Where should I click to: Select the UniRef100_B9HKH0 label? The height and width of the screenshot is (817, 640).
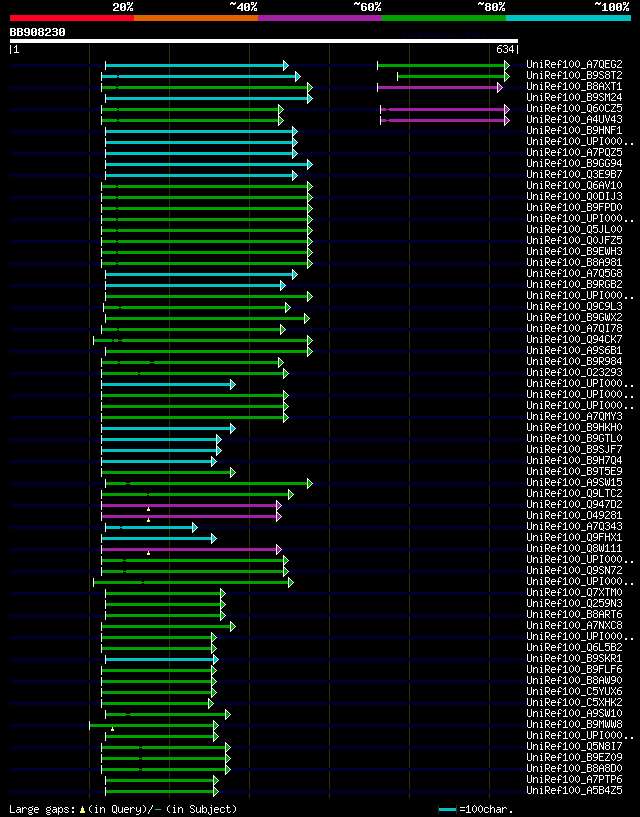click(x=574, y=428)
